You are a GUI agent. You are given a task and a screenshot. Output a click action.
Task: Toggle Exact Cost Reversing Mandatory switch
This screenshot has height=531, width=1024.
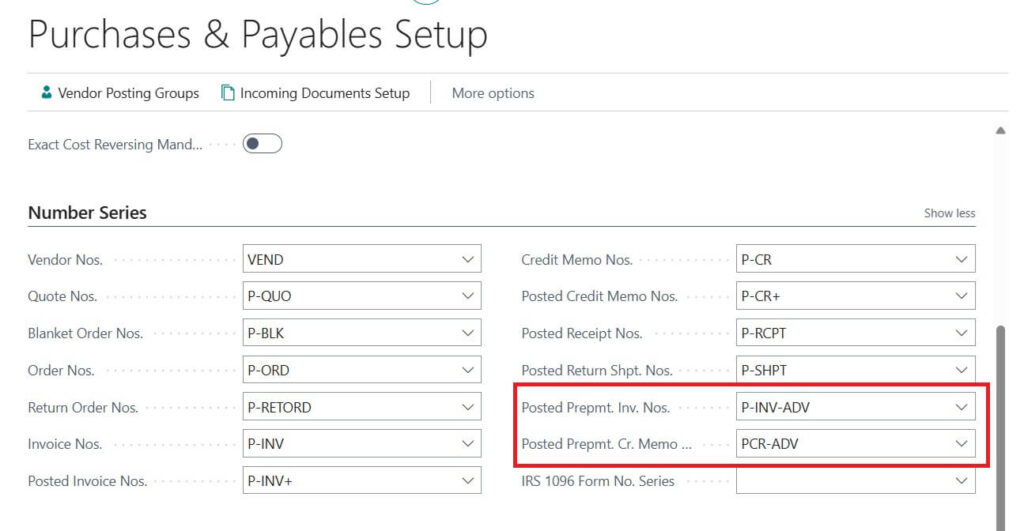pos(262,144)
